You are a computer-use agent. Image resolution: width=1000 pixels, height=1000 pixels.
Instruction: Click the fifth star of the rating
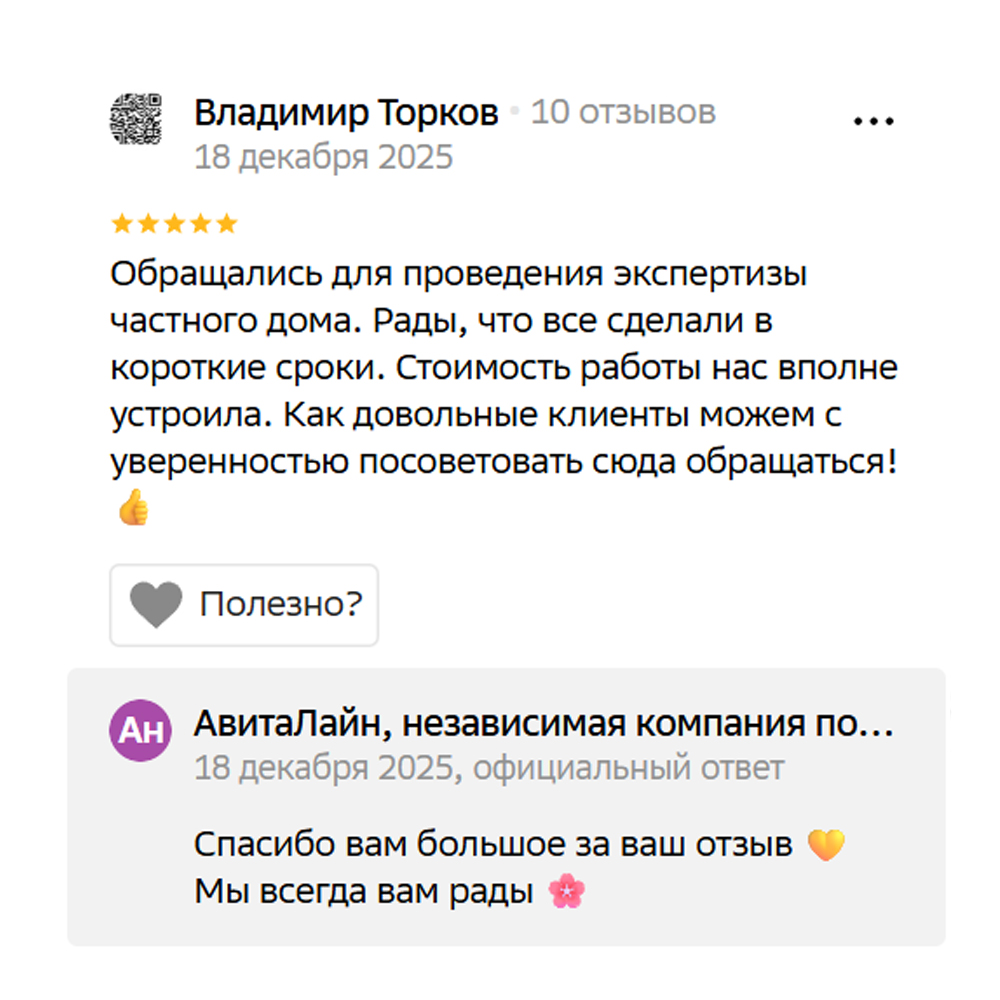tap(227, 223)
